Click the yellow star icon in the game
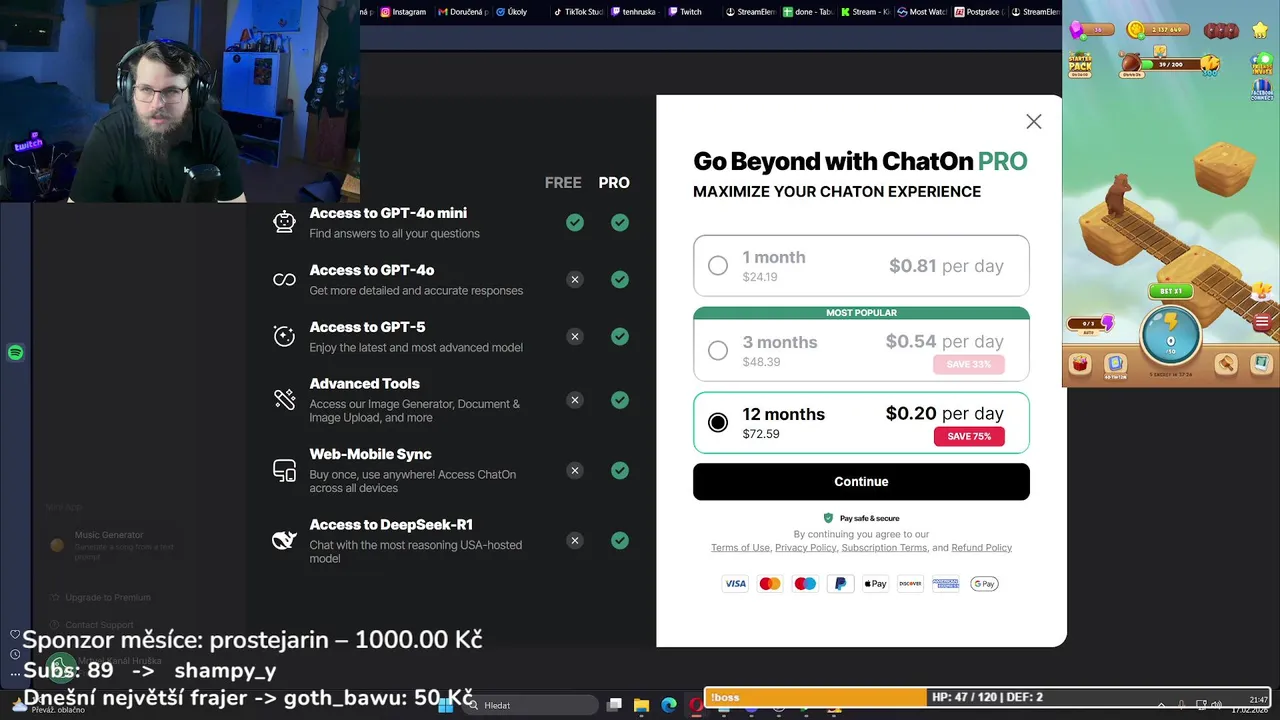Screen dimensions: 1280x720 [1261, 30]
